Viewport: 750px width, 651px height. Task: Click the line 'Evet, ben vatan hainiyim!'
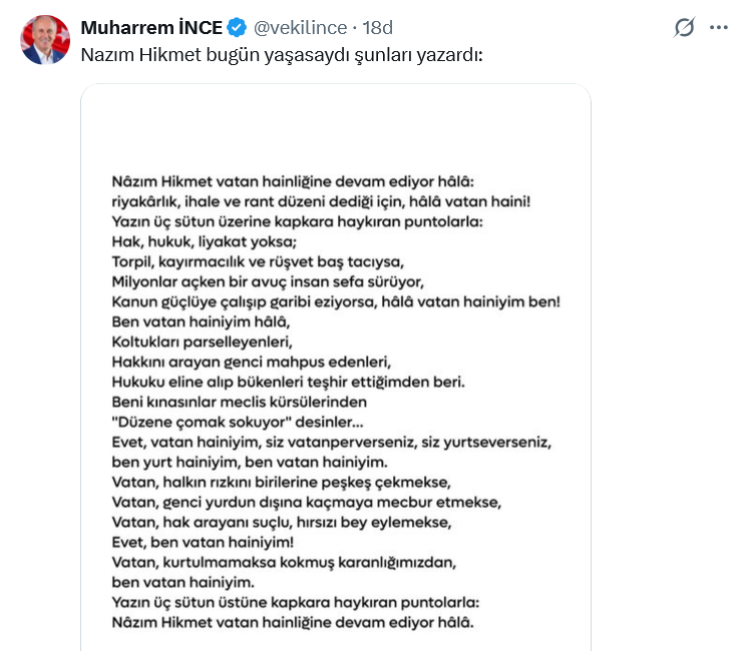click(203, 542)
